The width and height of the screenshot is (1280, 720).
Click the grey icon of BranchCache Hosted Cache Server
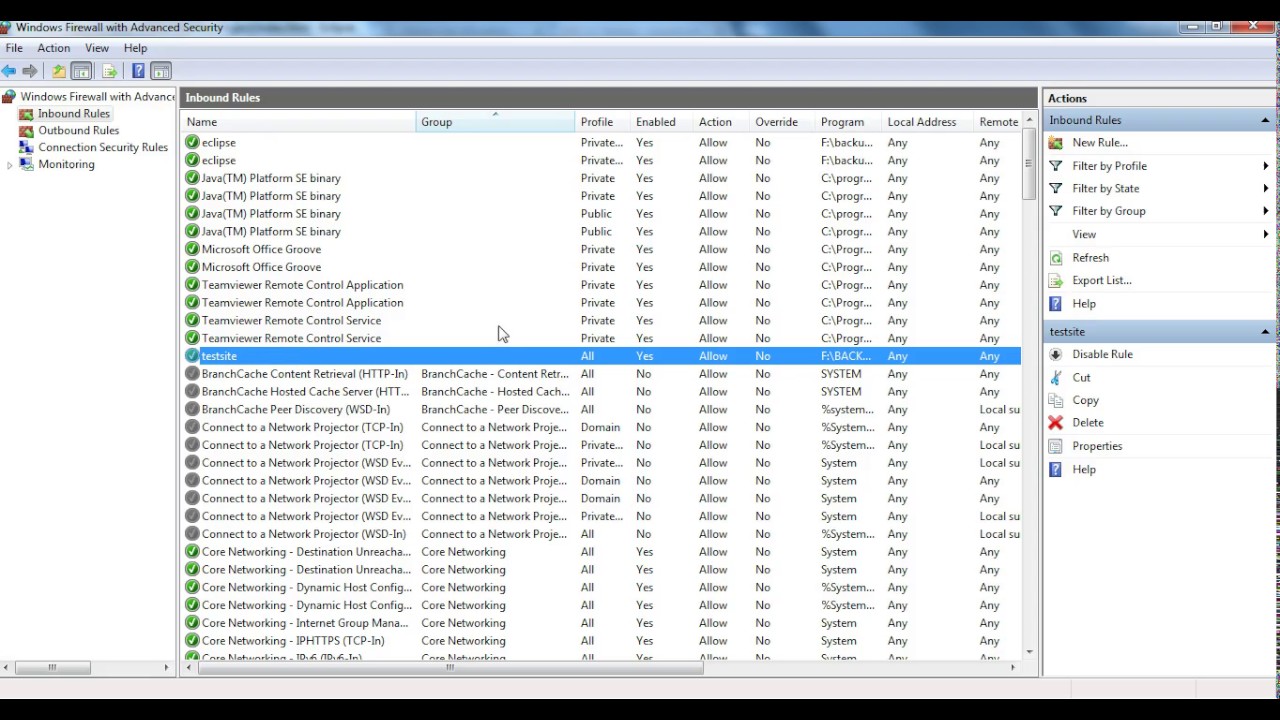pyautogui.click(x=192, y=392)
